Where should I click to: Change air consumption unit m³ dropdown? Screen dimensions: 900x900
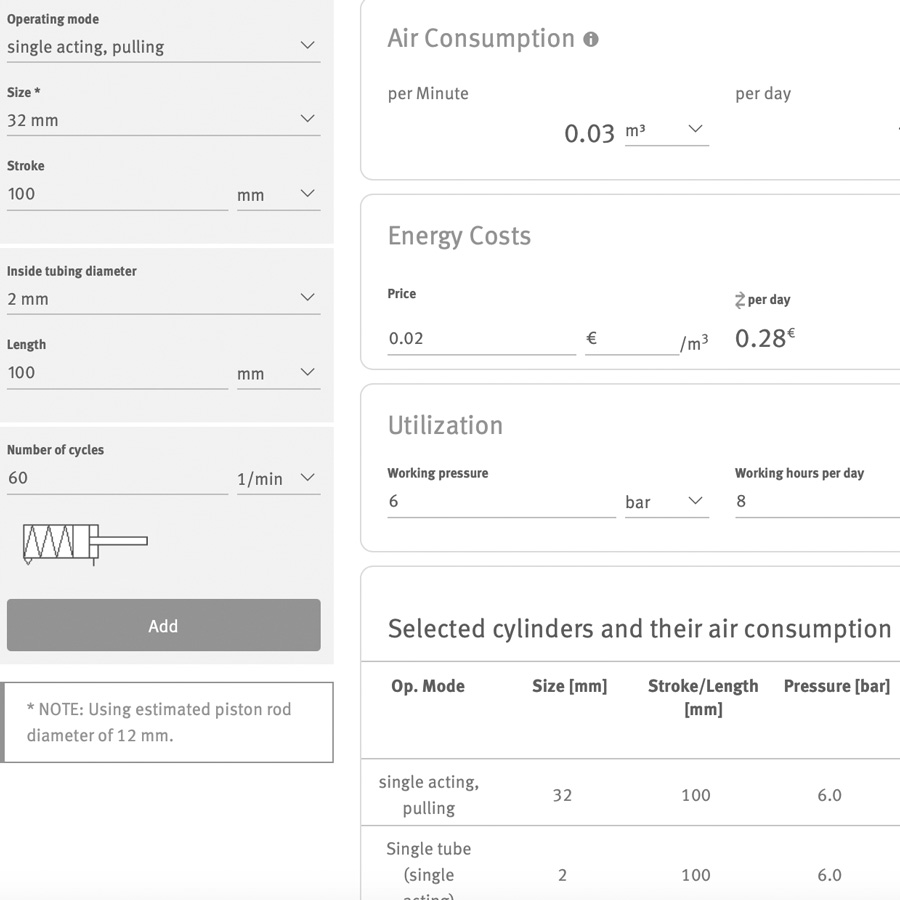pos(666,130)
